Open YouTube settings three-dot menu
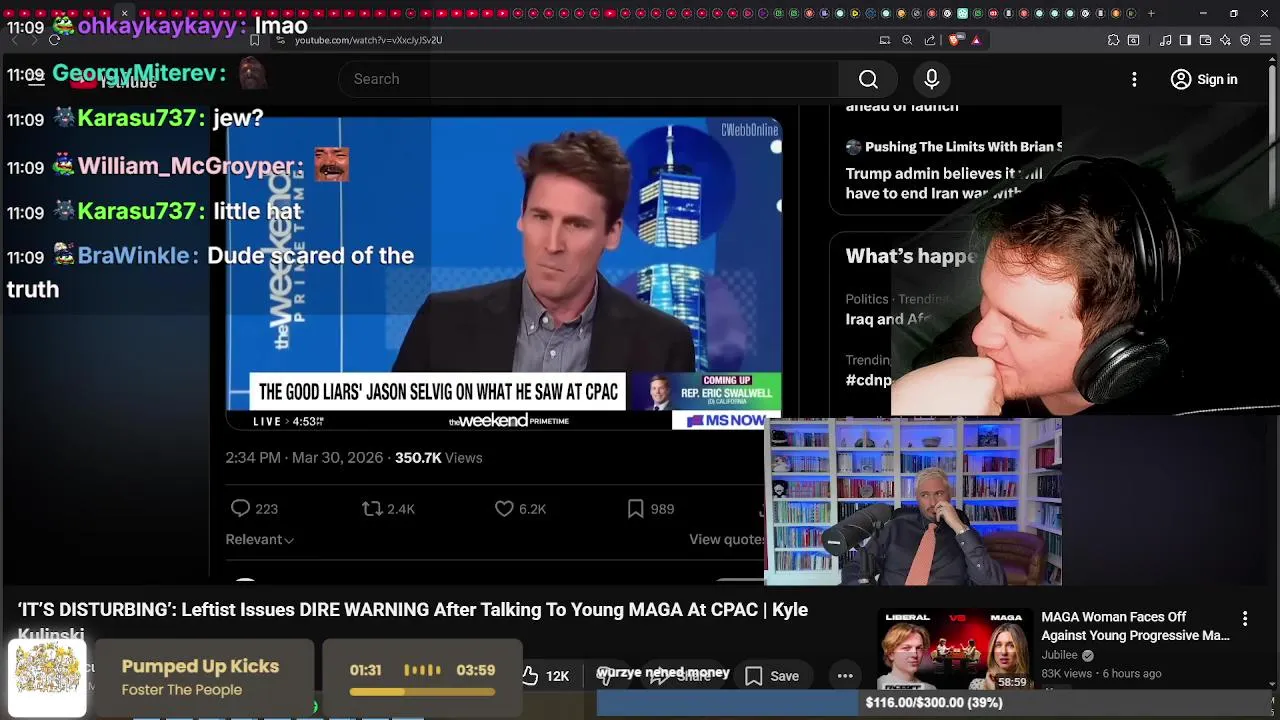Viewport: 1280px width, 720px height. (x=1134, y=79)
